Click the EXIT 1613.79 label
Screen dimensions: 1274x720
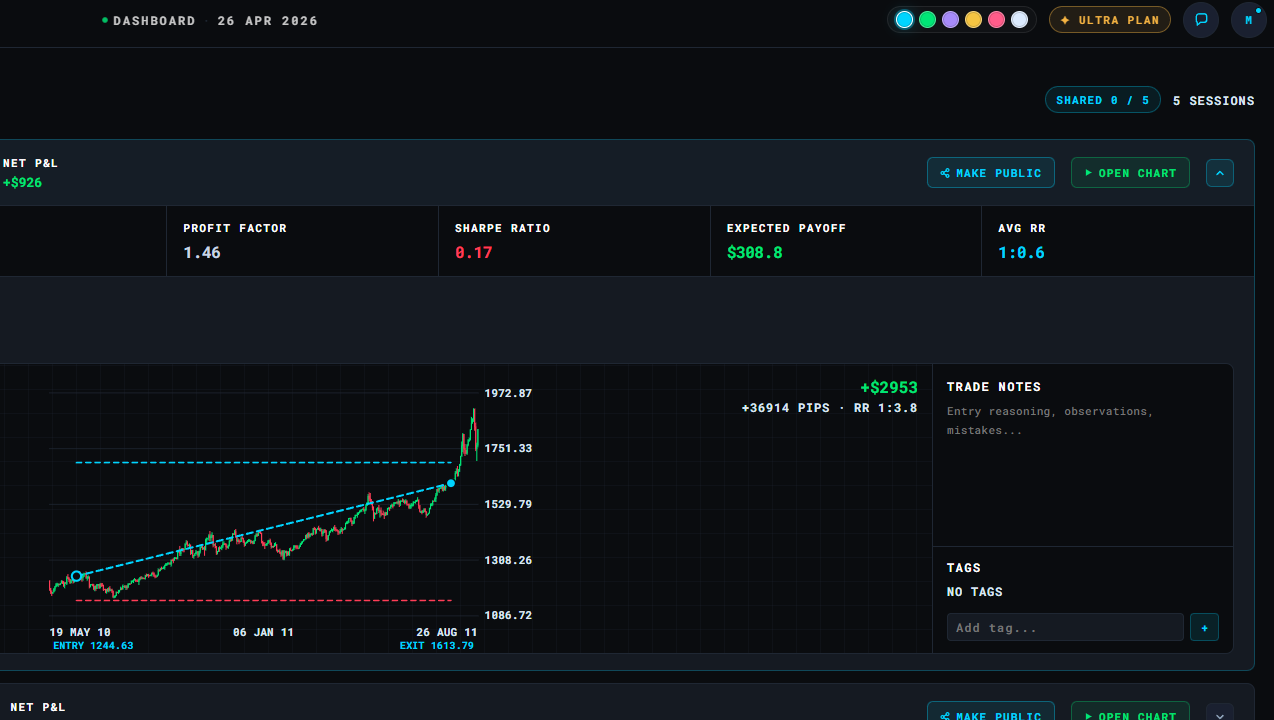pyautogui.click(x=437, y=646)
